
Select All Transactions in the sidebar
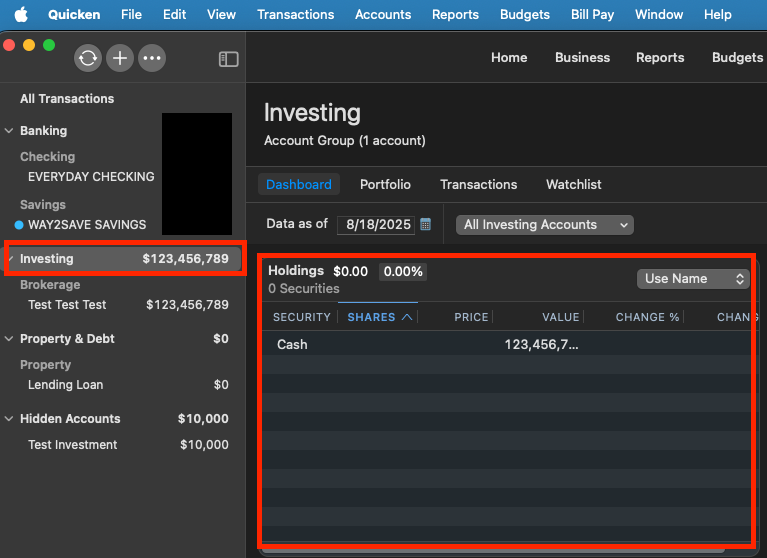pos(67,99)
